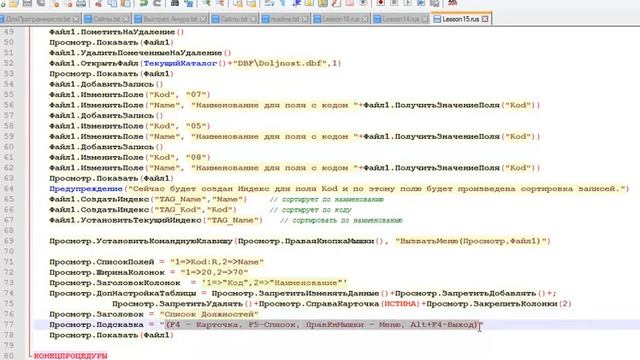Screen dimensions: 640x360
Task: Click the "TAG_Kod" string on line 66
Action: [x=178, y=210]
